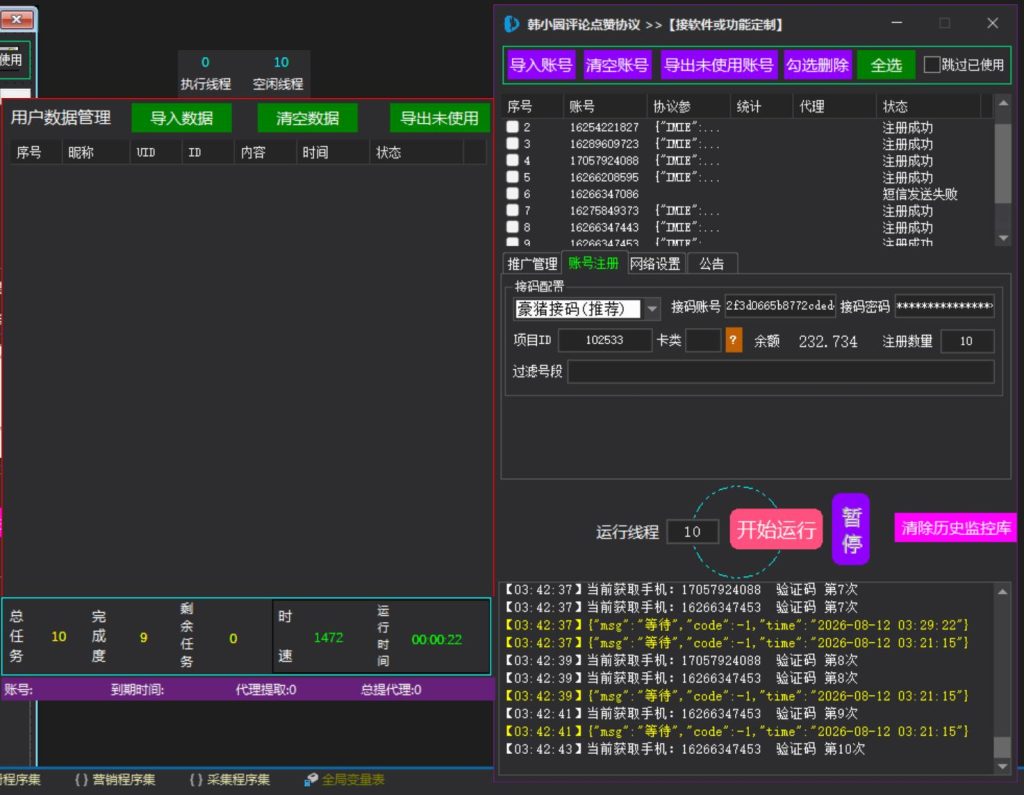
Task: Click the 过滤号段 input field
Action: [x=781, y=371]
